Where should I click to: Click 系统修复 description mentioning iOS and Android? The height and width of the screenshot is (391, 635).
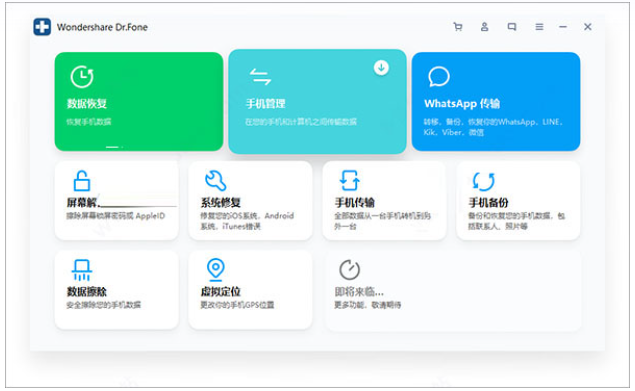[247, 221]
